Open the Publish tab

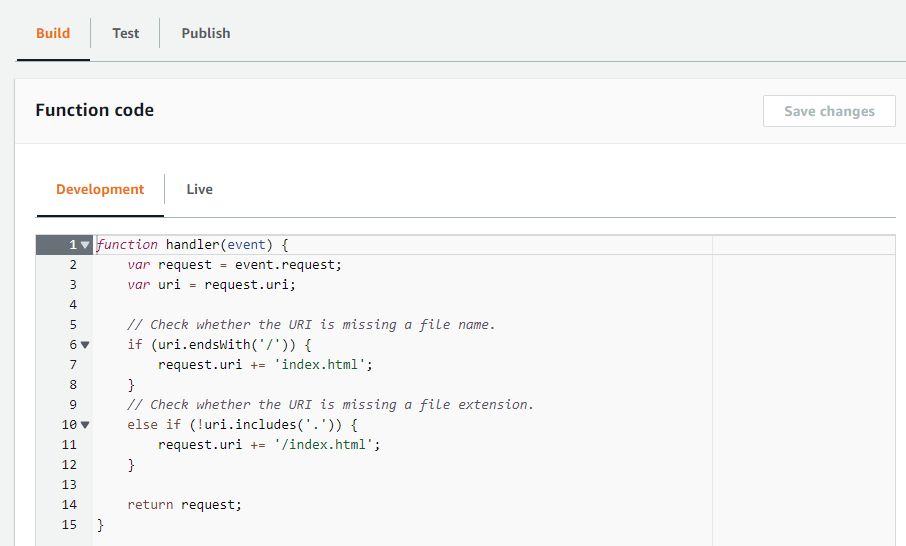[206, 34]
